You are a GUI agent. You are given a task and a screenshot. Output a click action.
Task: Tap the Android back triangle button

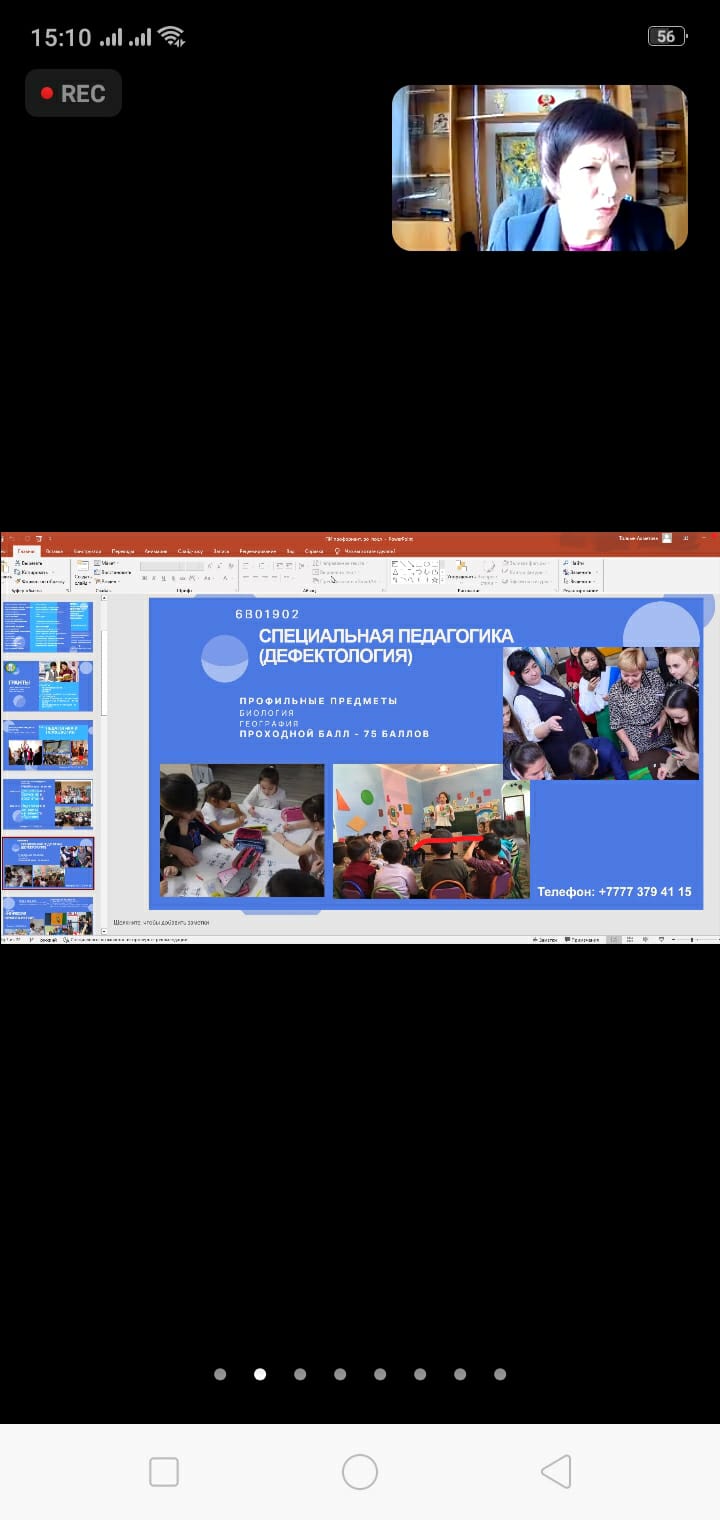click(x=556, y=1472)
